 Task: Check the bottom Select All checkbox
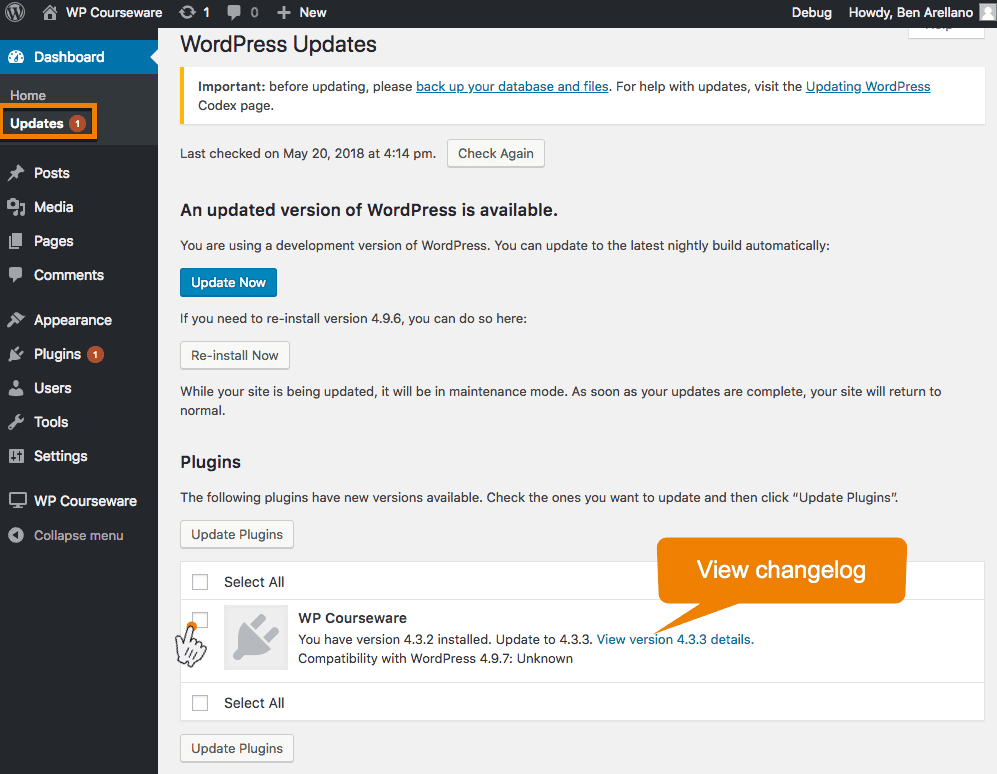(x=200, y=703)
